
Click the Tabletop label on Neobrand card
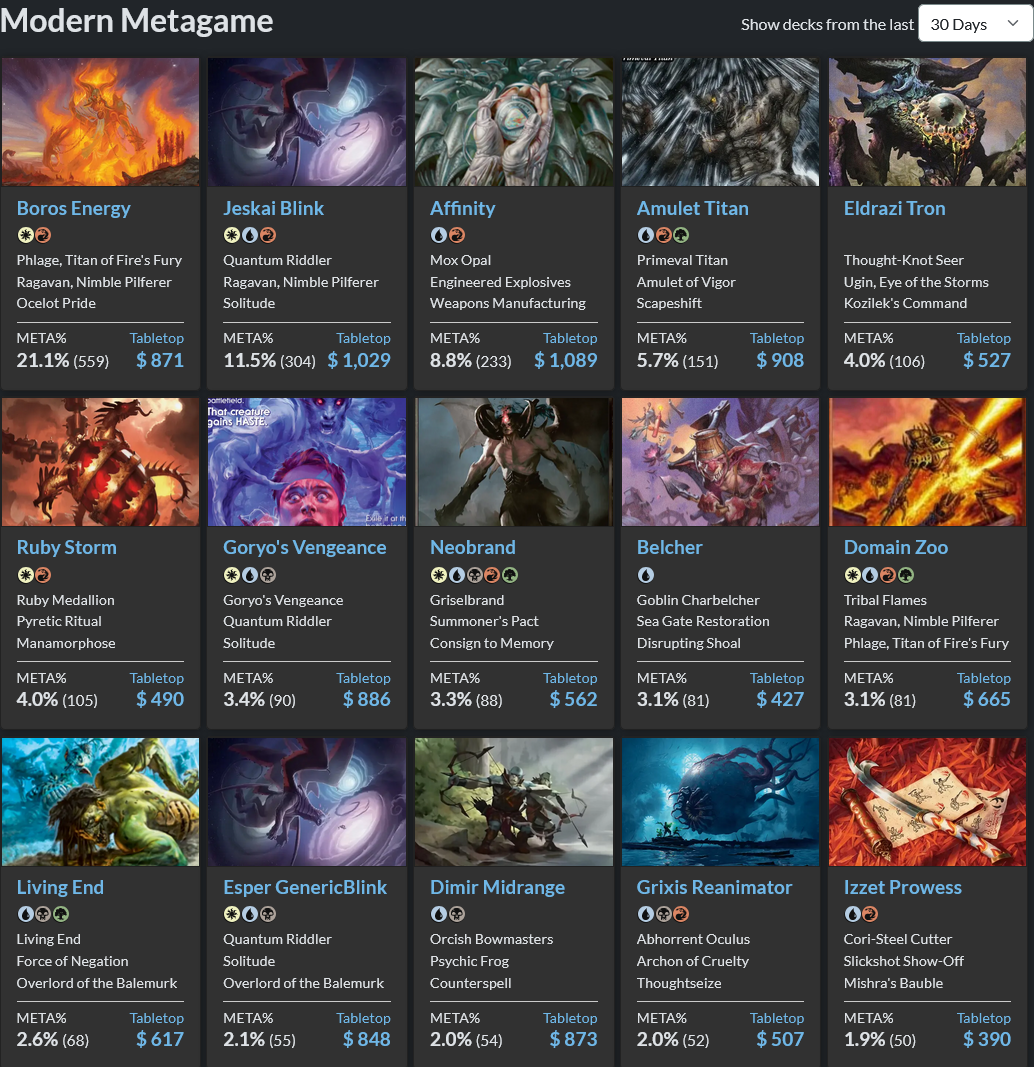click(570, 678)
